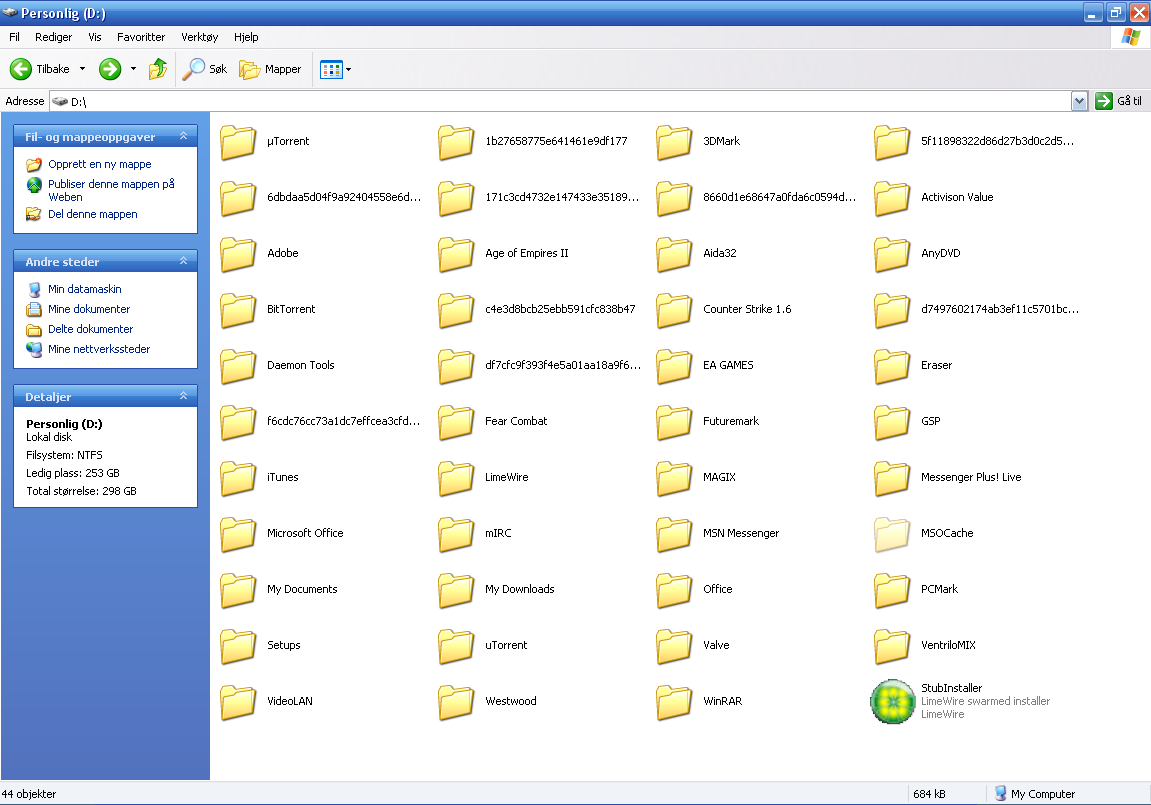Click the green Forward arrow icon

[x=110, y=69]
